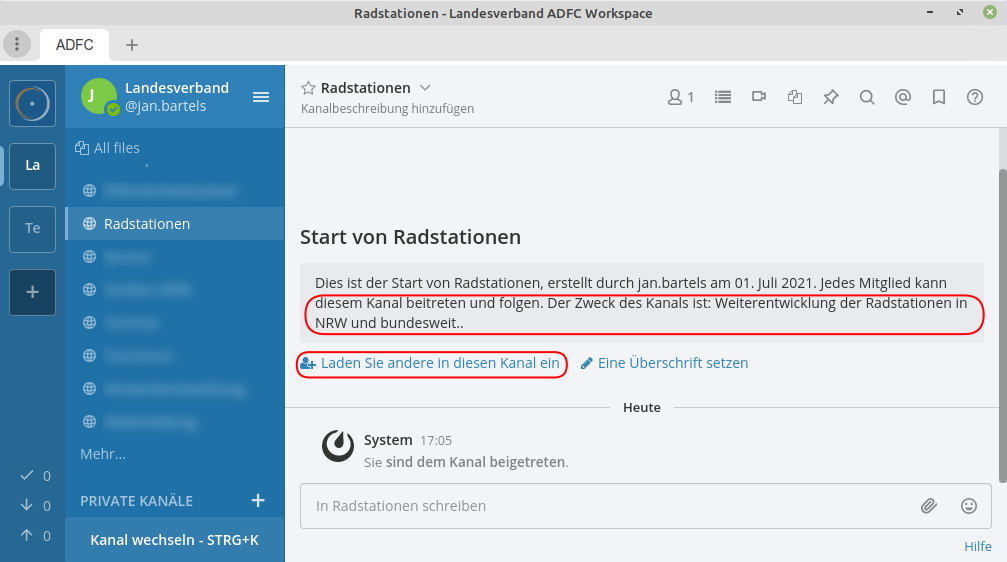Favorite the Radstationen channel with star
Viewport: 1007px width, 562px height.
[309, 88]
